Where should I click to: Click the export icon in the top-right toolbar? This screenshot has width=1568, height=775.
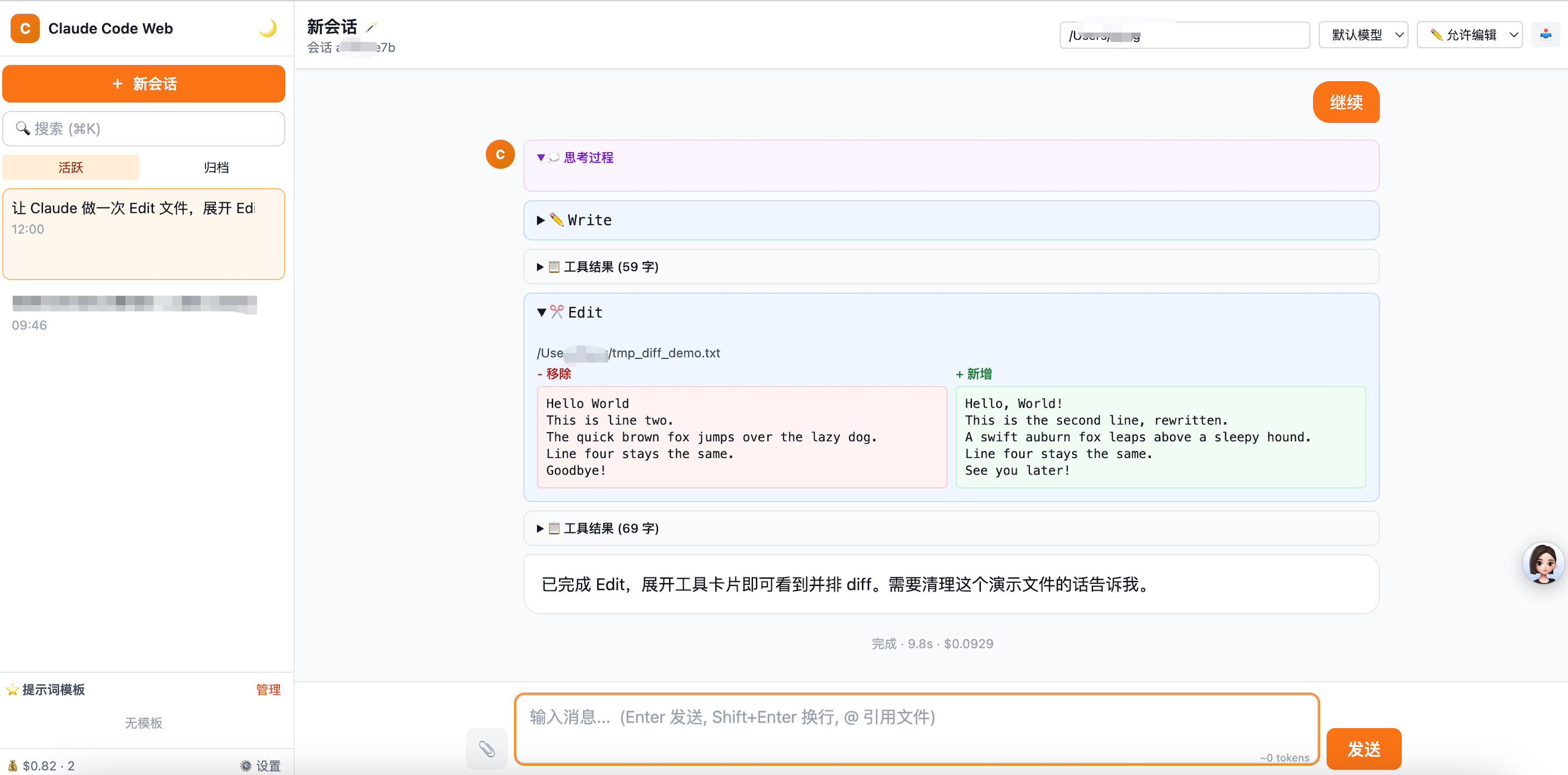point(1546,35)
